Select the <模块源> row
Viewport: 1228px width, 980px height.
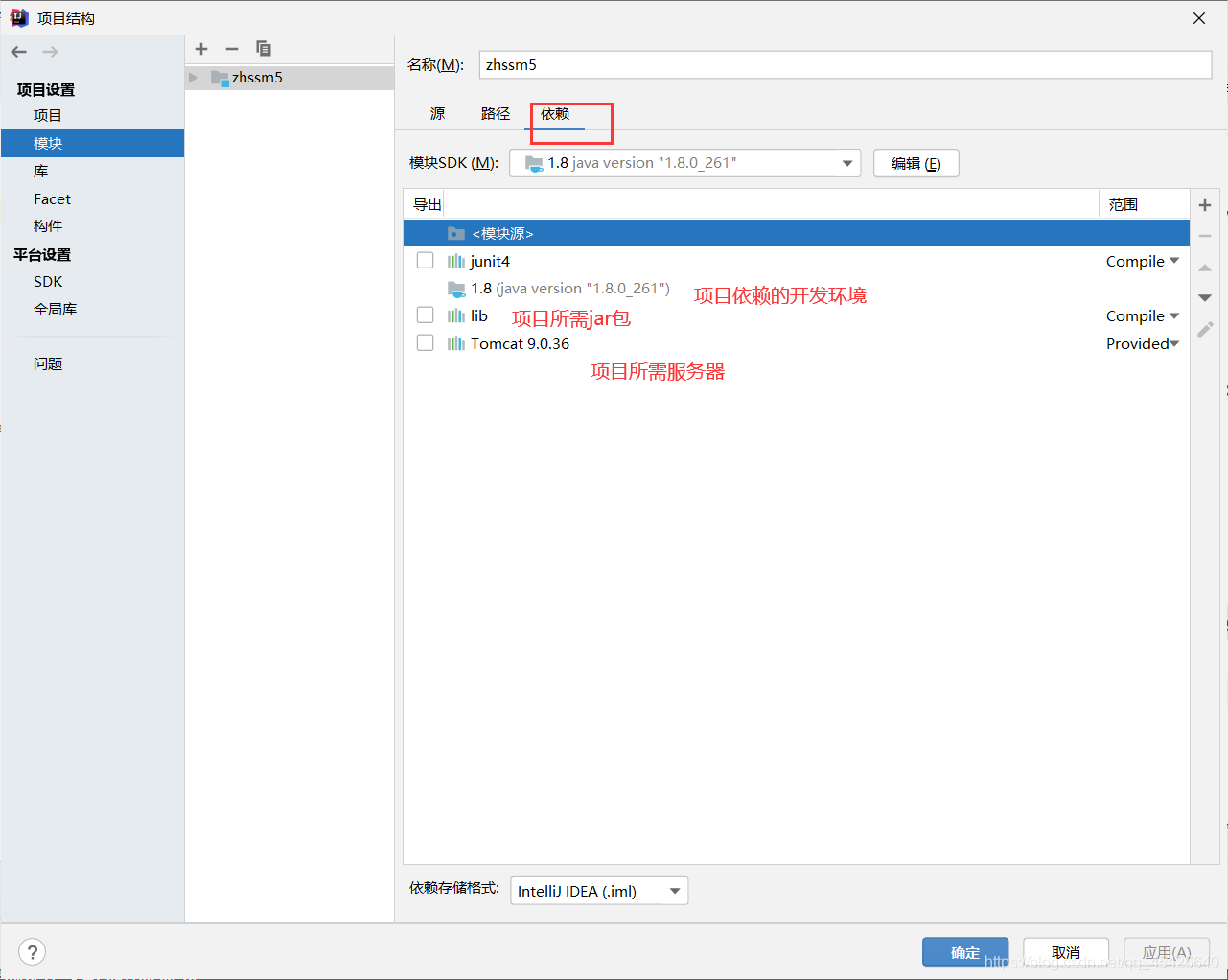[x=797, y=233]
